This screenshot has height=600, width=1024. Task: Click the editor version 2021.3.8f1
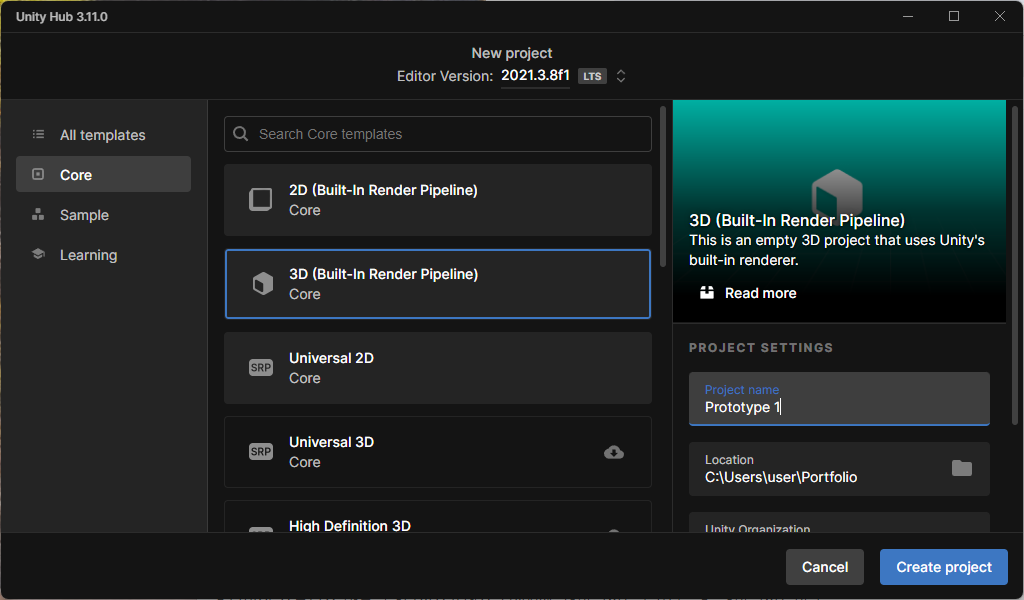click(536, 76)
